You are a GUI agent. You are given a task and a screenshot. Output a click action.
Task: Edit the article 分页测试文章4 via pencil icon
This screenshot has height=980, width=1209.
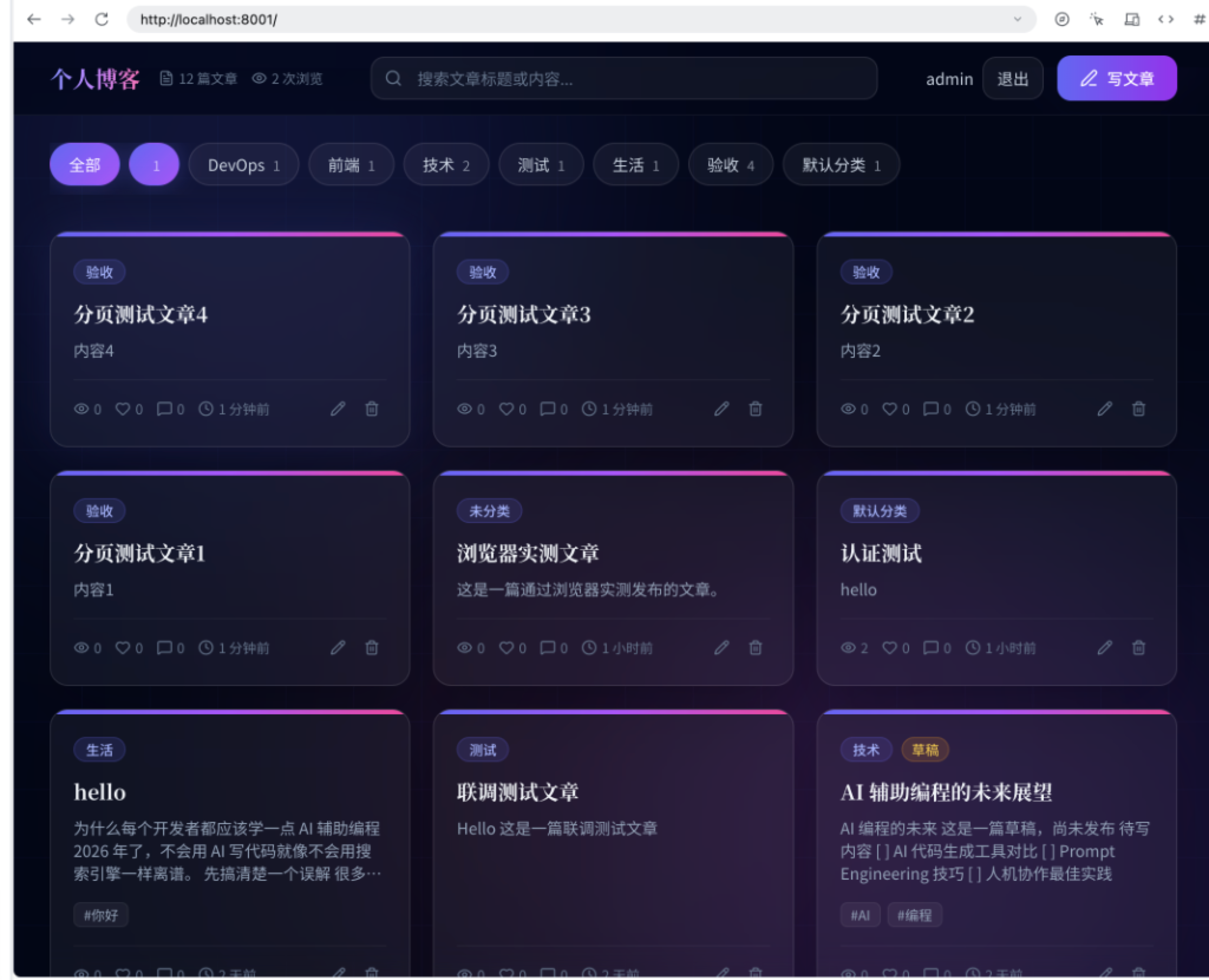click(x=338, y=409)
